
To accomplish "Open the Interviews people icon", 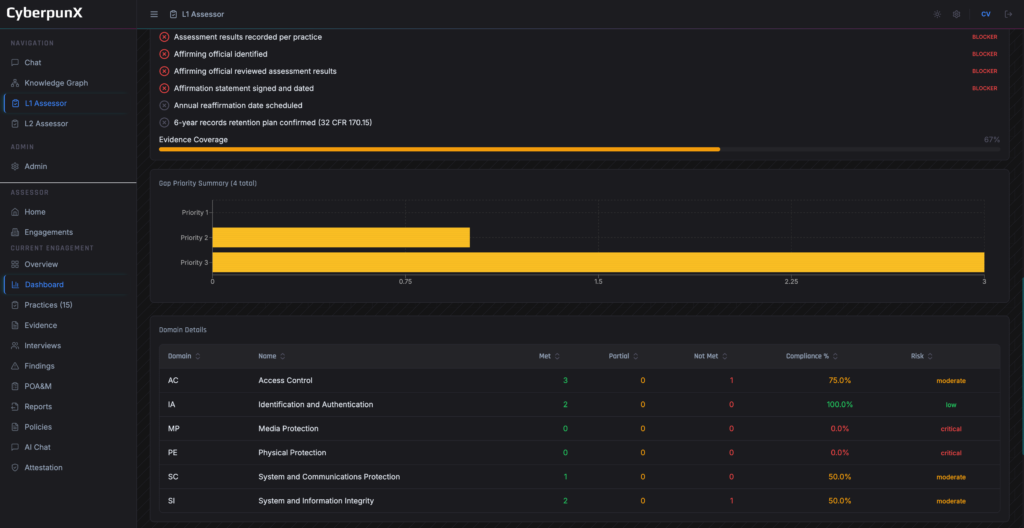I will (x=15, y=345).
